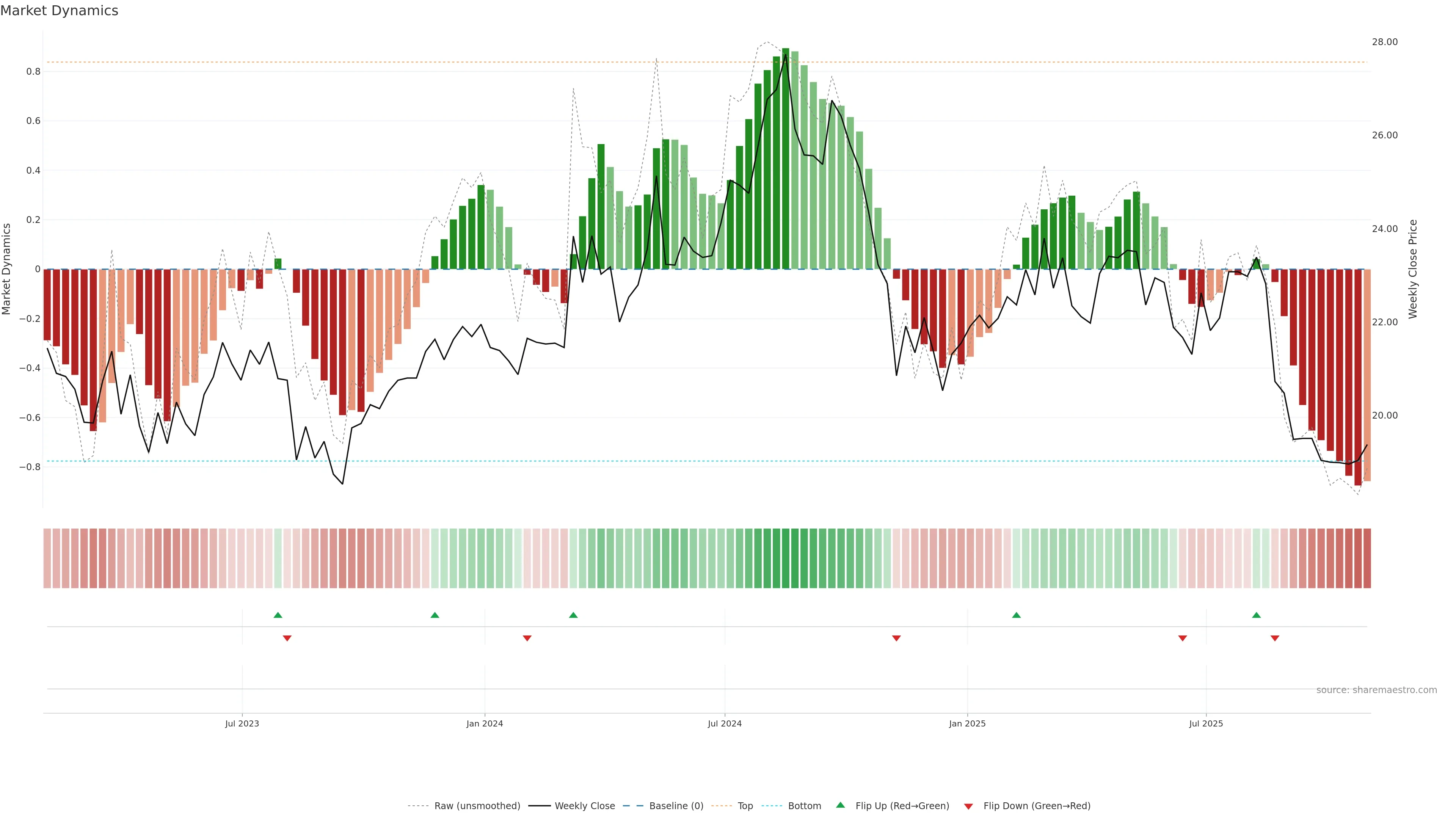Open the source: sharemaestro.com link
Viewport: 1456px width, 819px height.
pos(1376,690)
